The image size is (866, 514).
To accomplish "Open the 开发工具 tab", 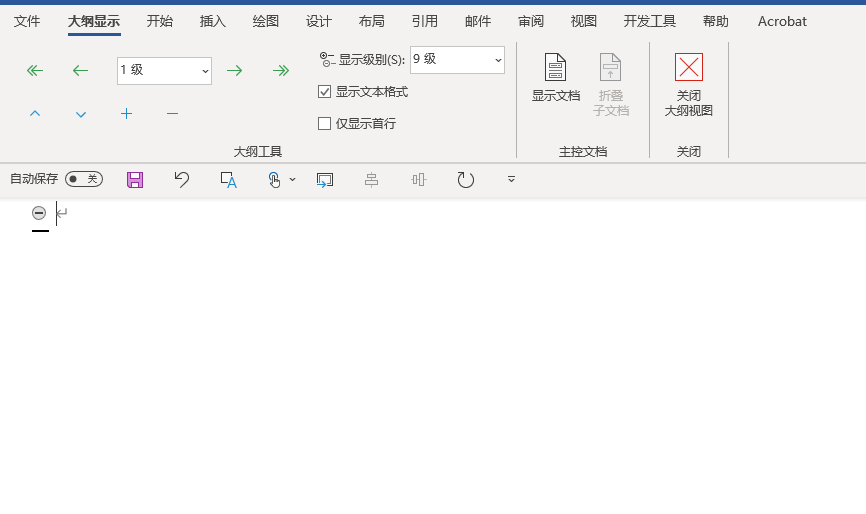I will [x=650, y=22].
